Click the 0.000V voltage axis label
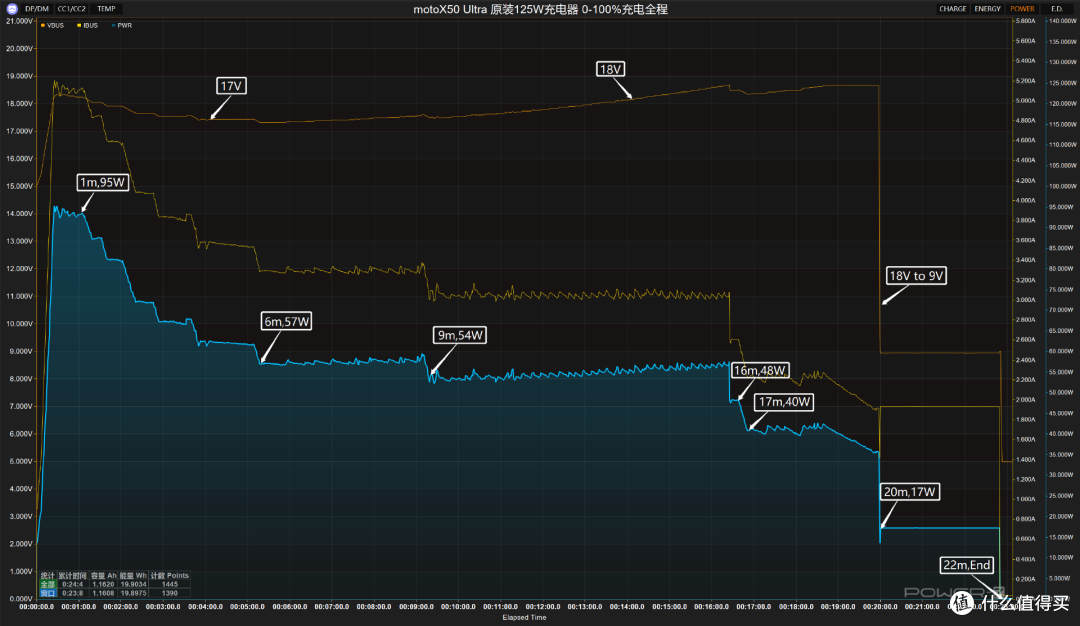1080x626 pixels. pyautogui.click(x=19, y=598)
